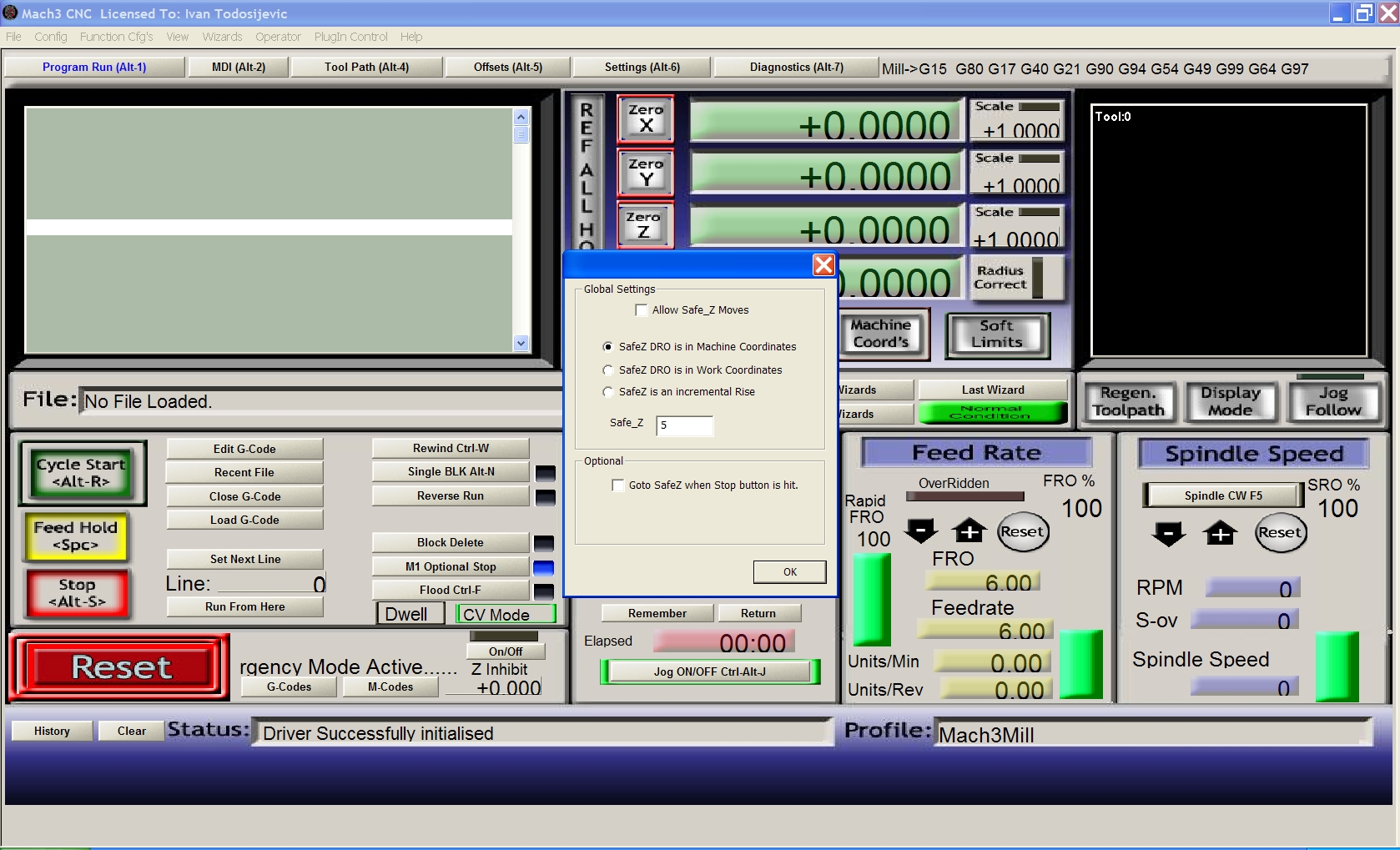Open the Function Cfg's menu
This screenshot has width=1400, height=850.
point(117,37)
